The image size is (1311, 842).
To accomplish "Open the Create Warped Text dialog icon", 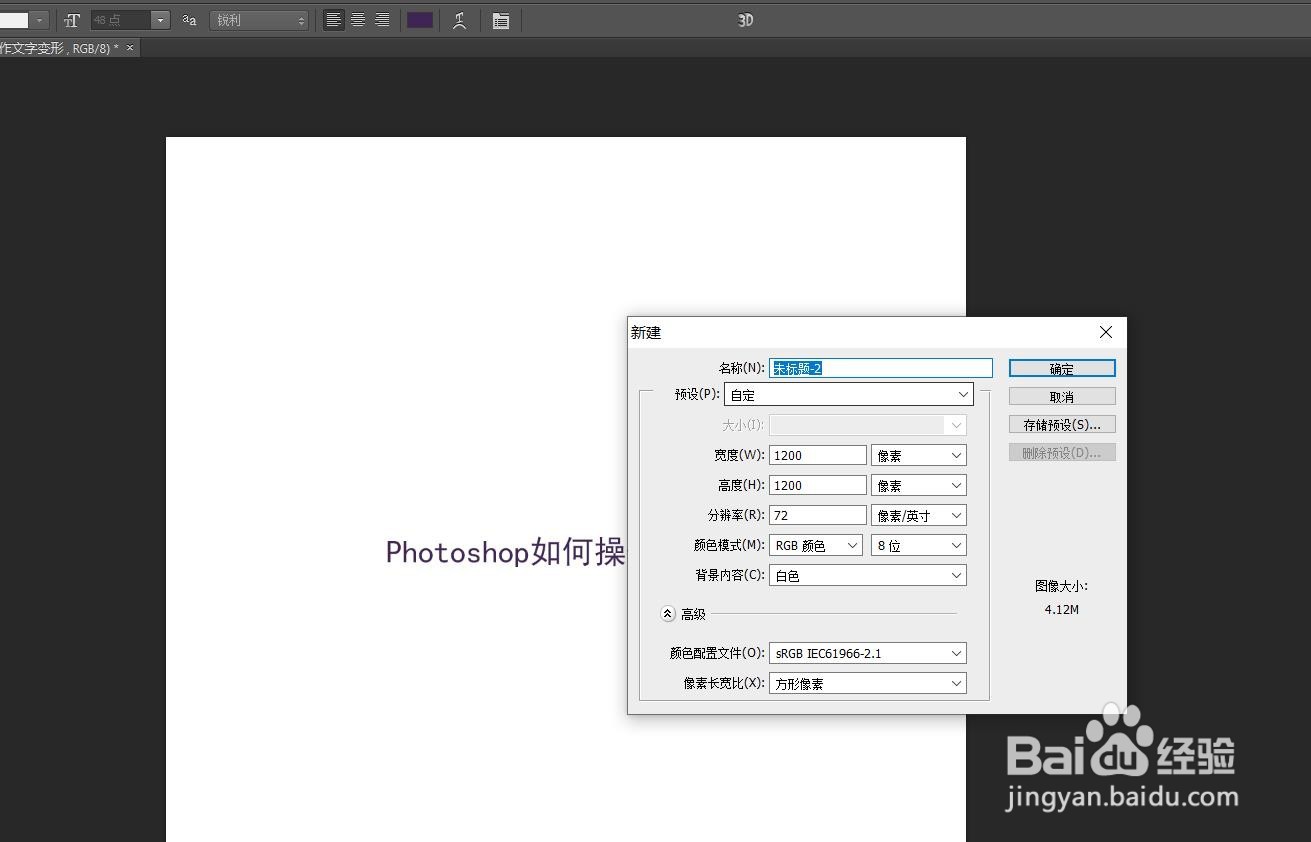I will pos(459,20).
